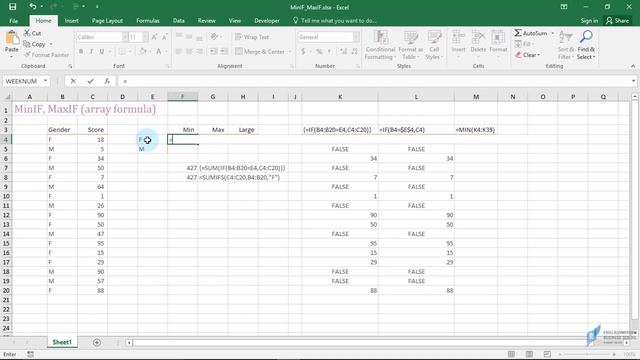Screen dimensions: 640x360
Task: Click row 7 header
Action: tap(6, 168)
